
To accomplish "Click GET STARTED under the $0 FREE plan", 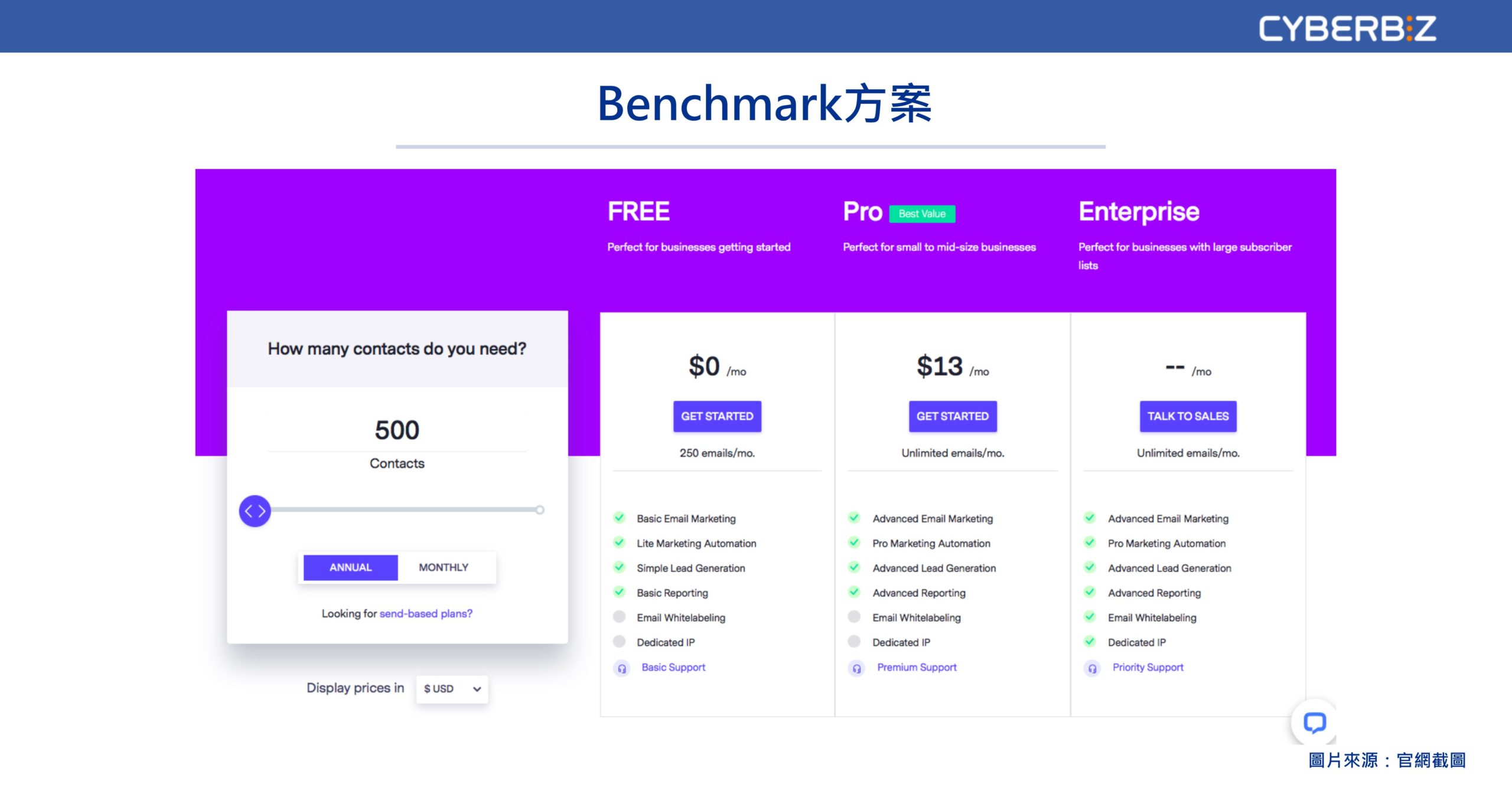I will [717, 416].
